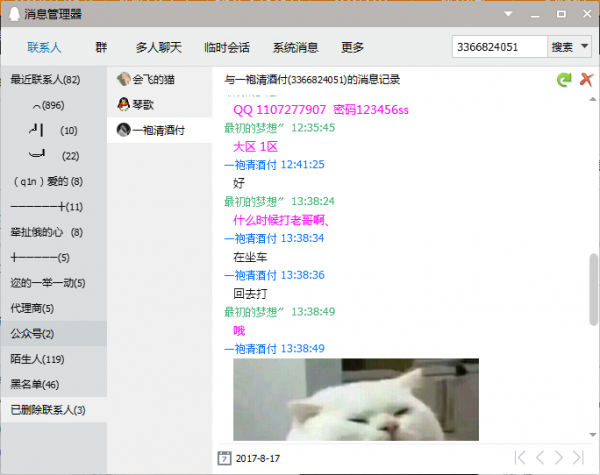600x475 pixels.
Task: Go to the first page of records
Action: (520, 457)
